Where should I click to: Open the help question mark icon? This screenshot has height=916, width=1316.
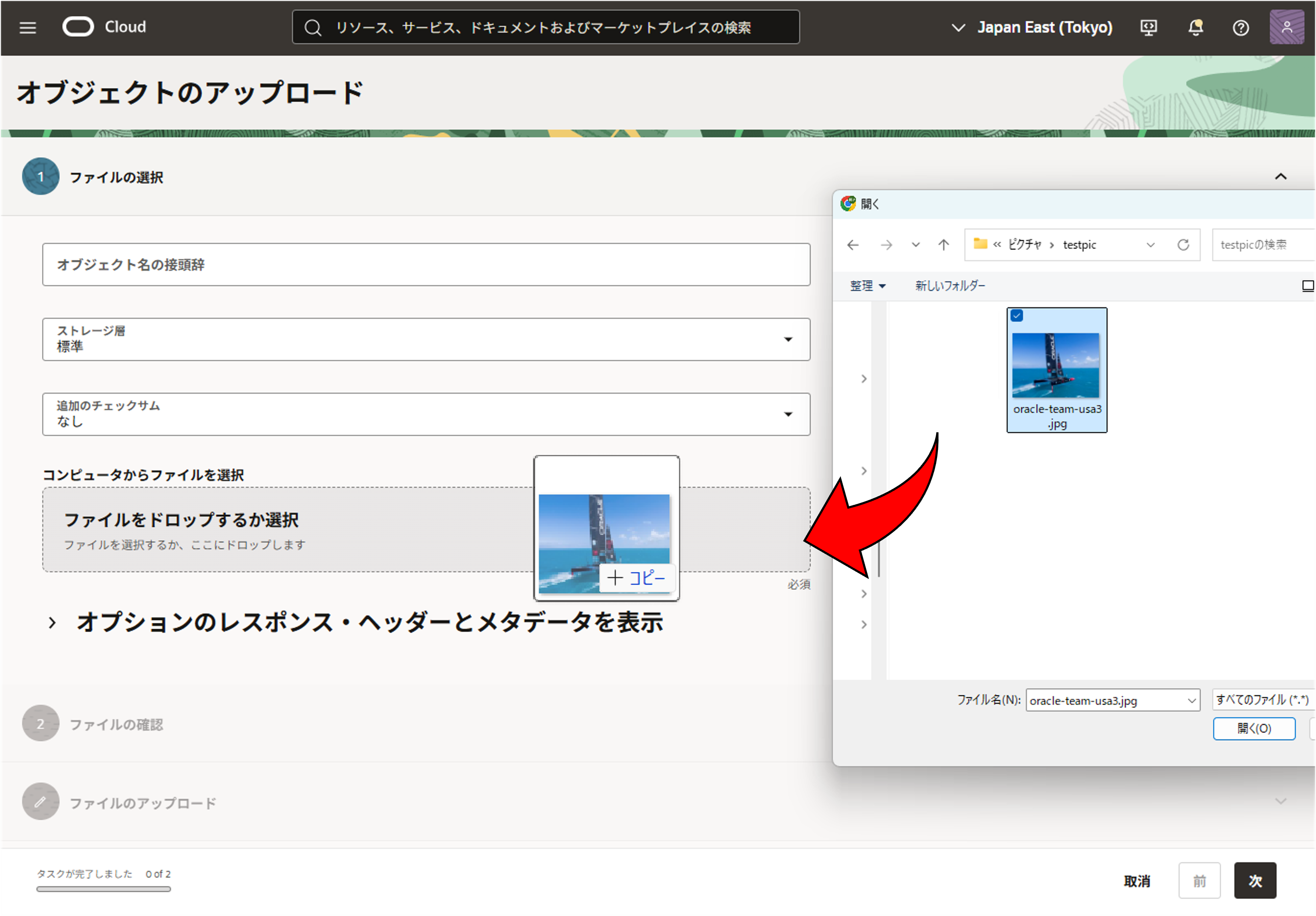(1240, 27)
